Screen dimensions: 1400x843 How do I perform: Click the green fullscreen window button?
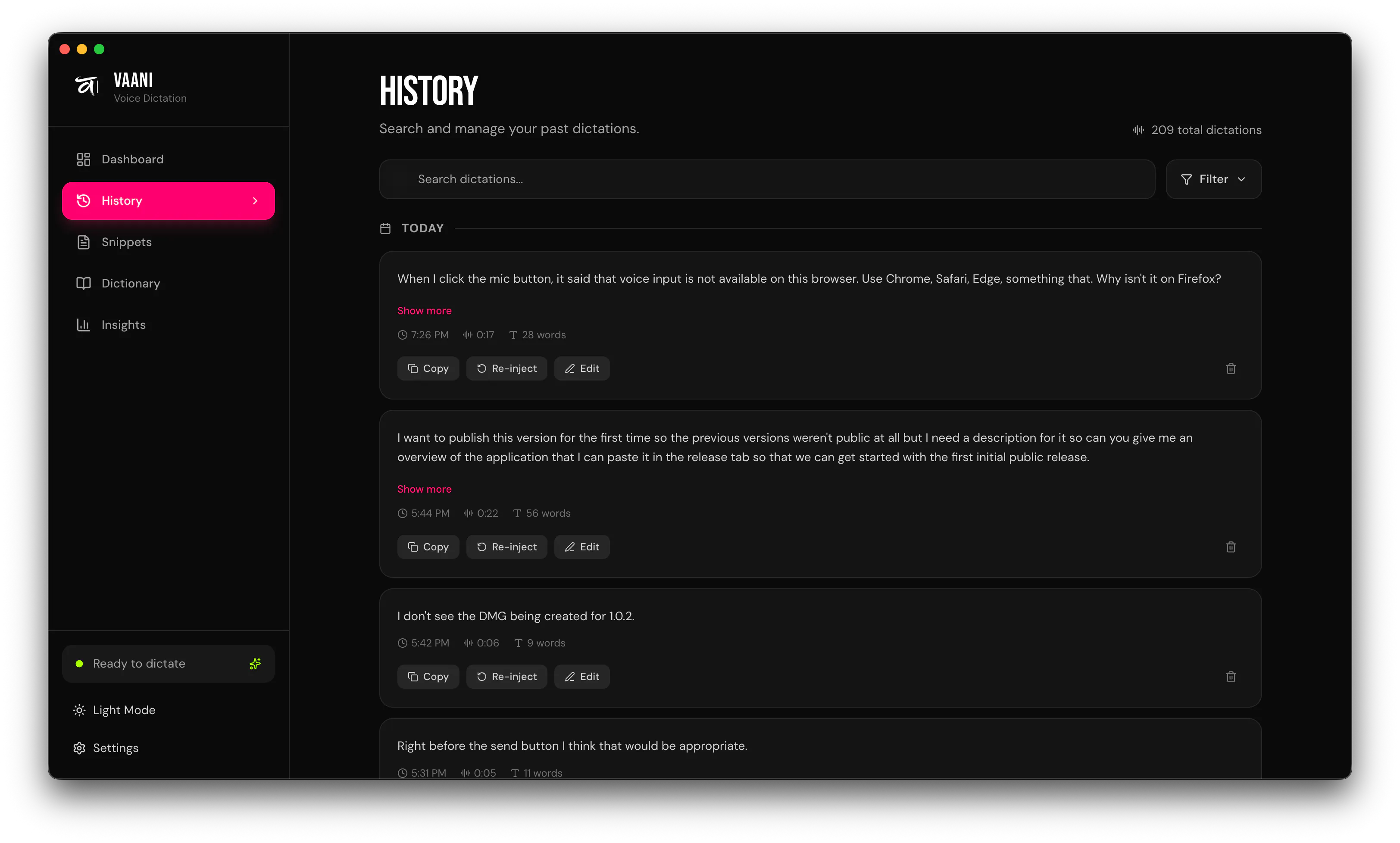[x=99, y=50]
